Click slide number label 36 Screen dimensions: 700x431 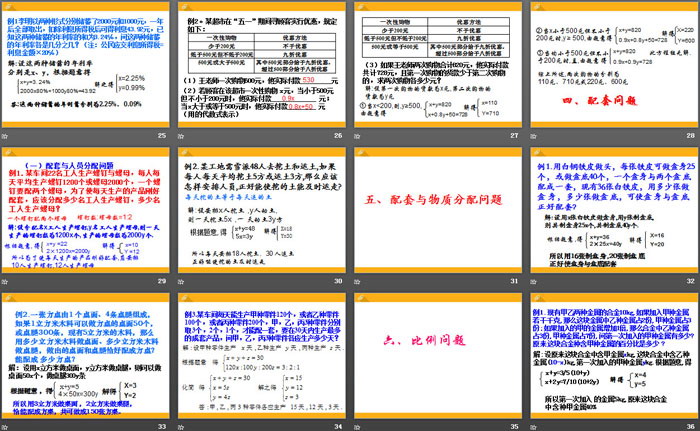[691, 427]
